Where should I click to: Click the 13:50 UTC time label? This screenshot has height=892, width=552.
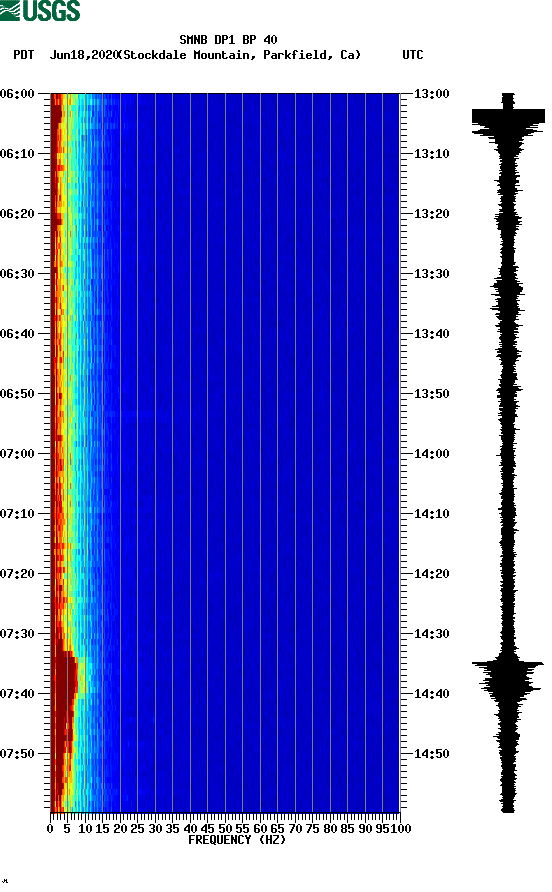click(432, 394)
